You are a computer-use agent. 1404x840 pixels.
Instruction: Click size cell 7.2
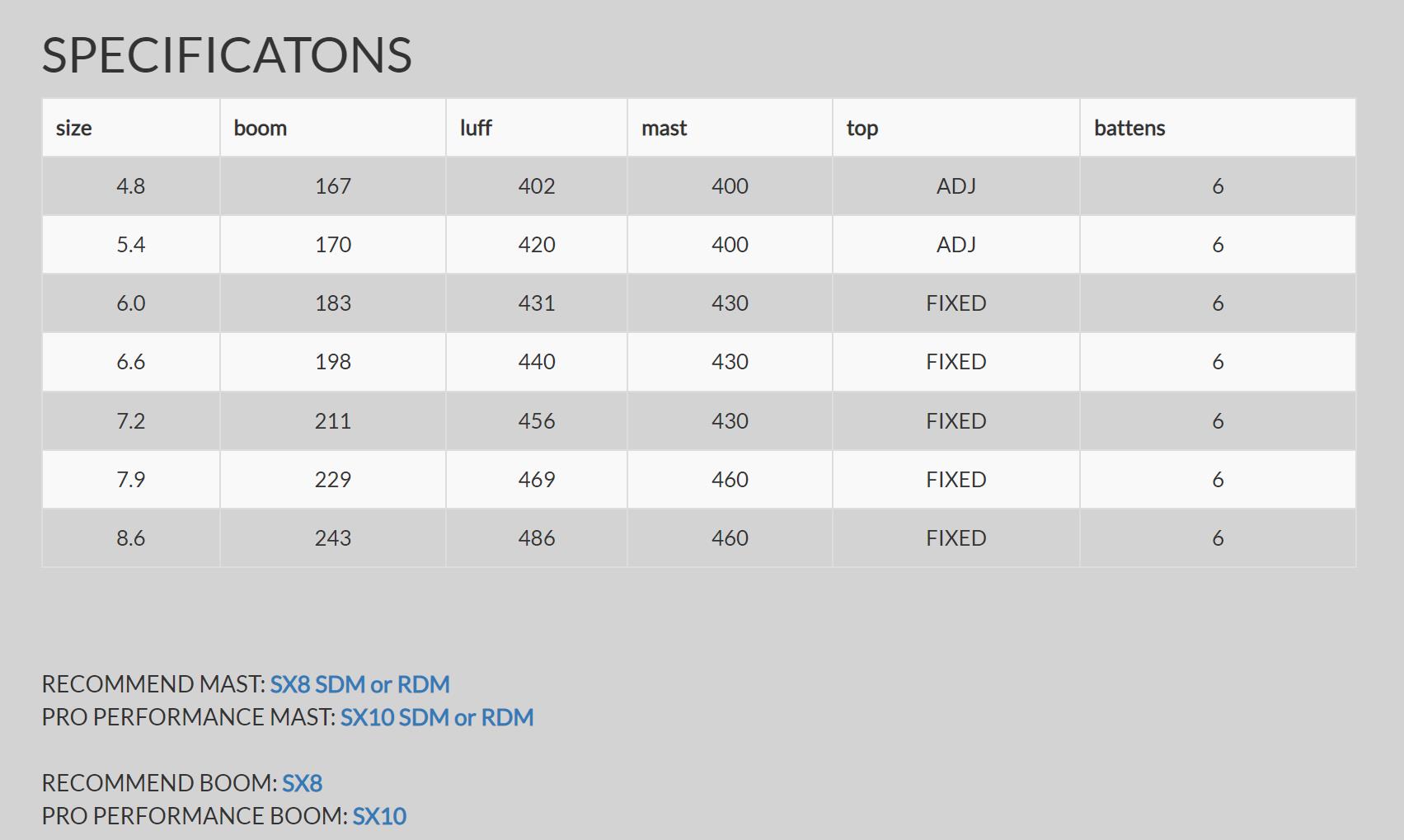coord(131,421)
